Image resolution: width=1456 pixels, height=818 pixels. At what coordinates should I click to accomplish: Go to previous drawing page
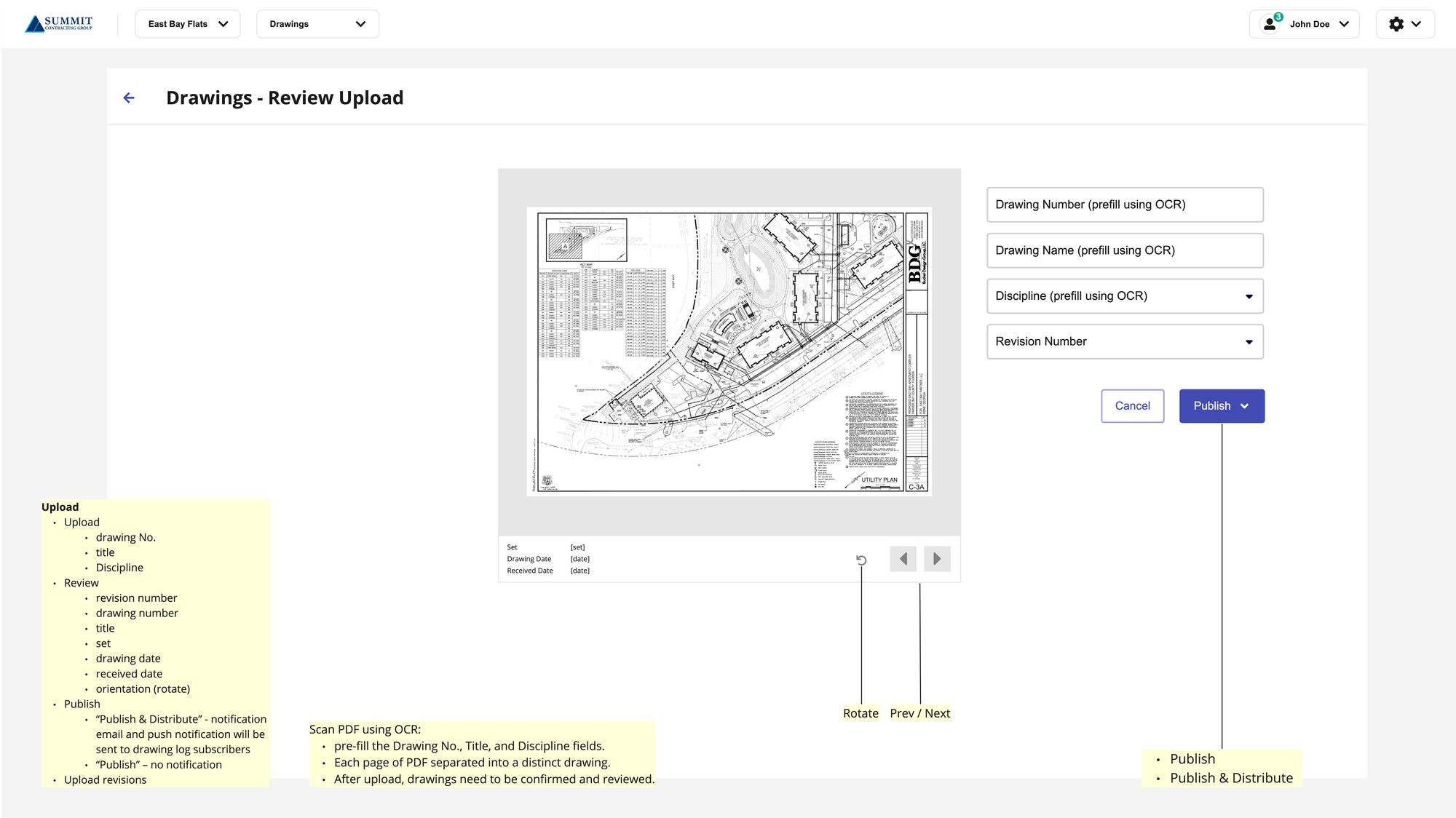pos(903,559)
